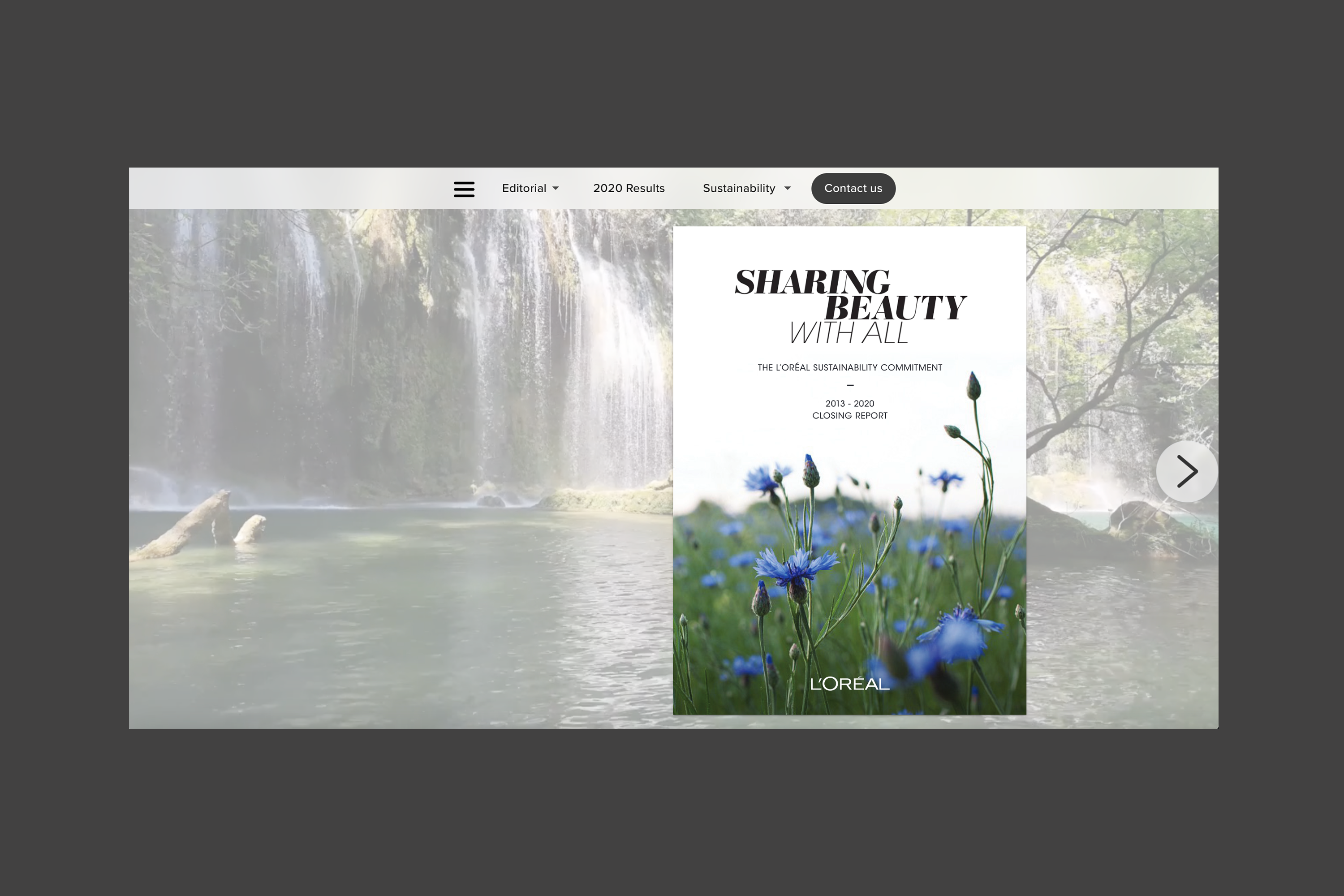This screenshot has width=1344, height=896.
Task: Click the next page arrow button
Action: coord(1186,471)
